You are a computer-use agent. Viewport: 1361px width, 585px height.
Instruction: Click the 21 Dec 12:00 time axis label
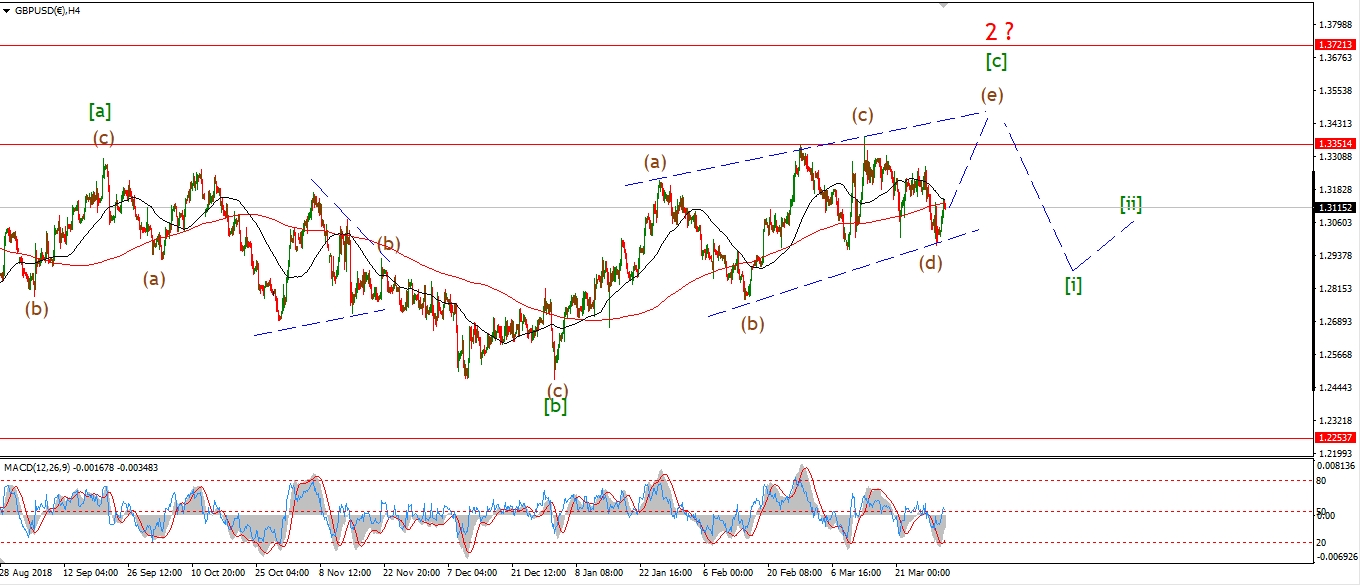(539, 573)
